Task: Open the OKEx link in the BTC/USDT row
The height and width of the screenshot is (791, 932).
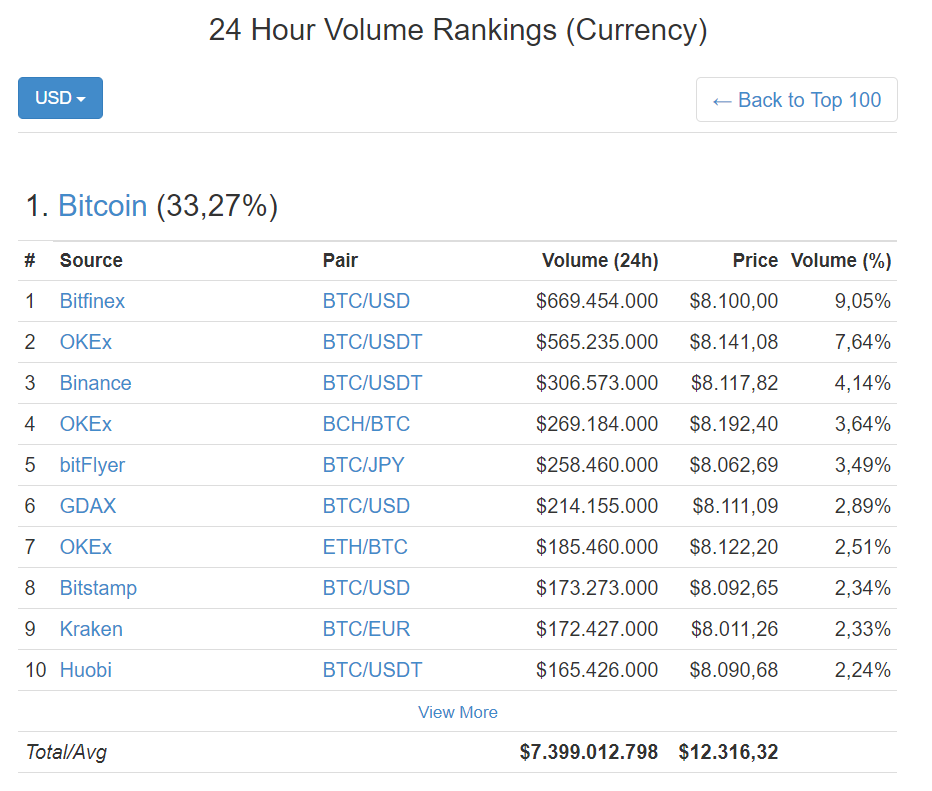Action: tap(86, 342)
